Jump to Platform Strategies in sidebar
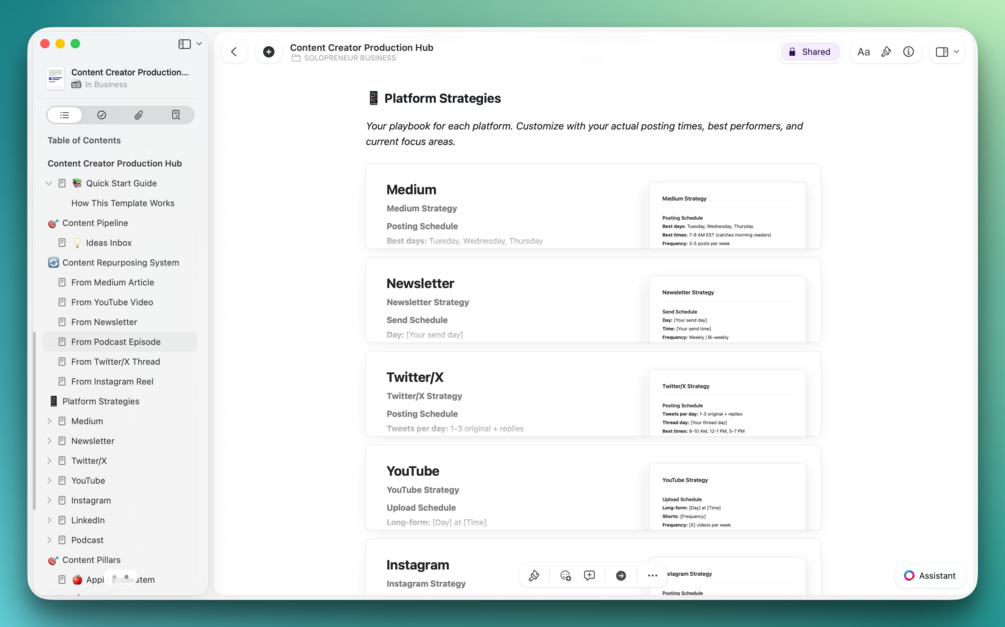Screen dimensions: 1005x627 [x=101, y=402]
